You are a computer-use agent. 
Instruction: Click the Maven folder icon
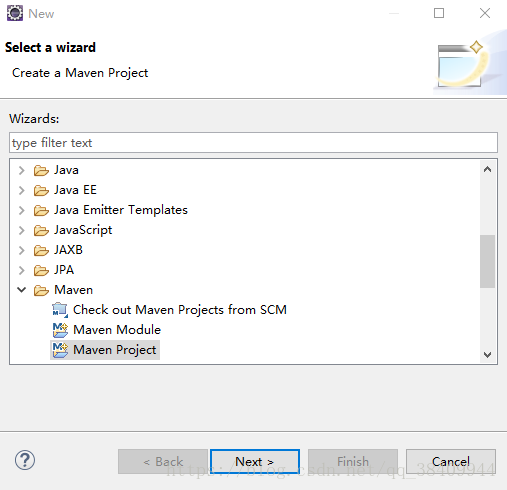point(41,290)
